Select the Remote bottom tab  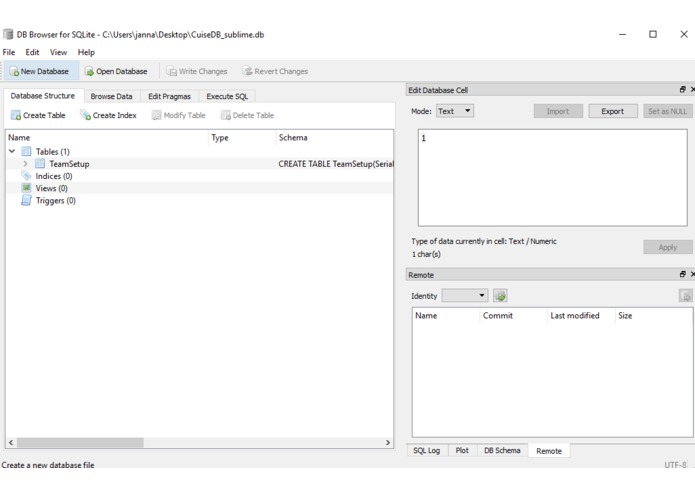(x=549, y=451)
